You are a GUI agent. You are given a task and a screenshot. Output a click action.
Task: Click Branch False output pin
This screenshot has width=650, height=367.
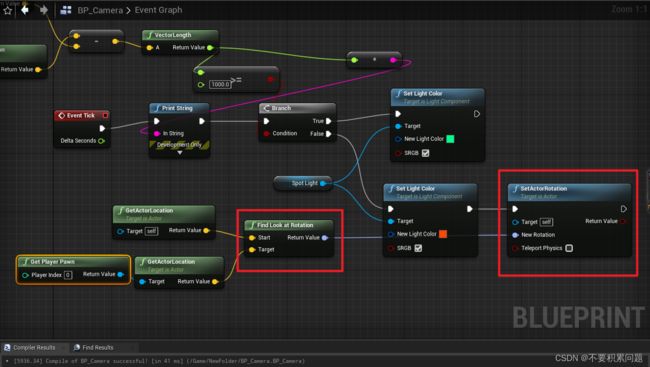[x=328, y=134]
